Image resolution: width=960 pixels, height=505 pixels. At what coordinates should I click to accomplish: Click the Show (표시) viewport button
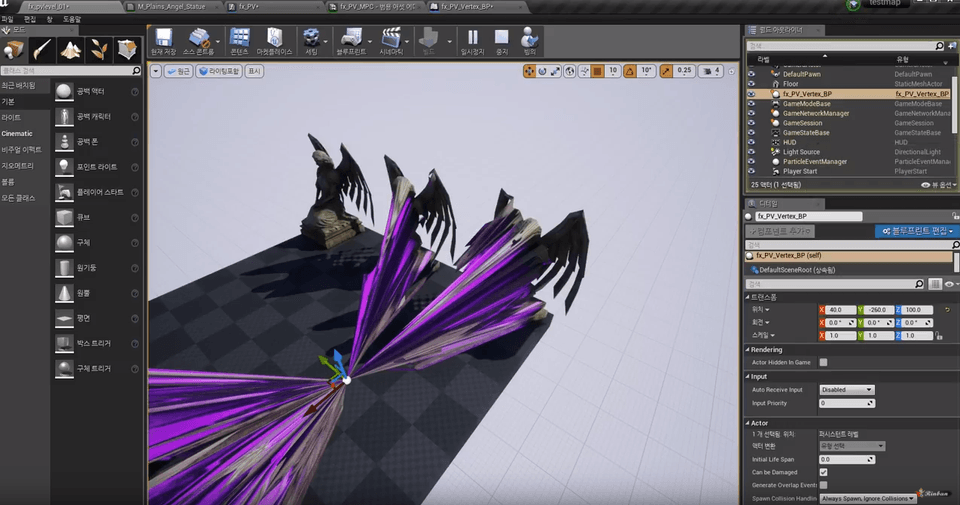coord(254,72)
